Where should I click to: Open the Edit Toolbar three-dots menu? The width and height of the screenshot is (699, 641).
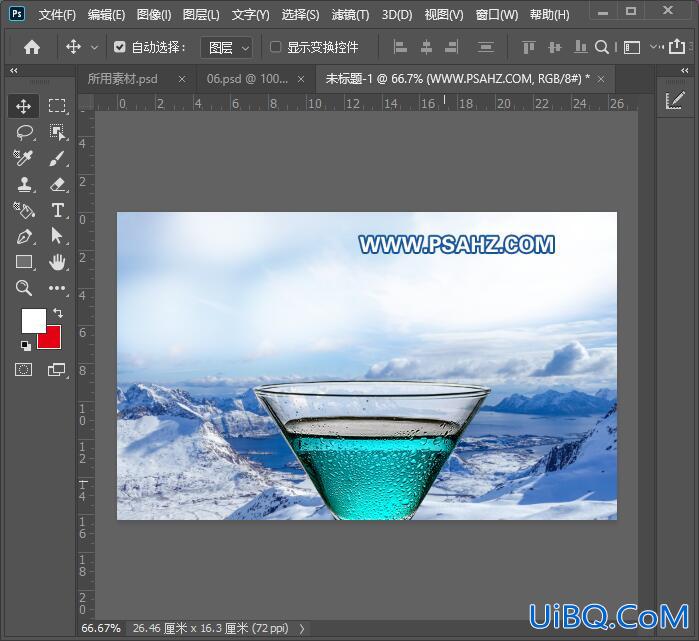(57, 288)
